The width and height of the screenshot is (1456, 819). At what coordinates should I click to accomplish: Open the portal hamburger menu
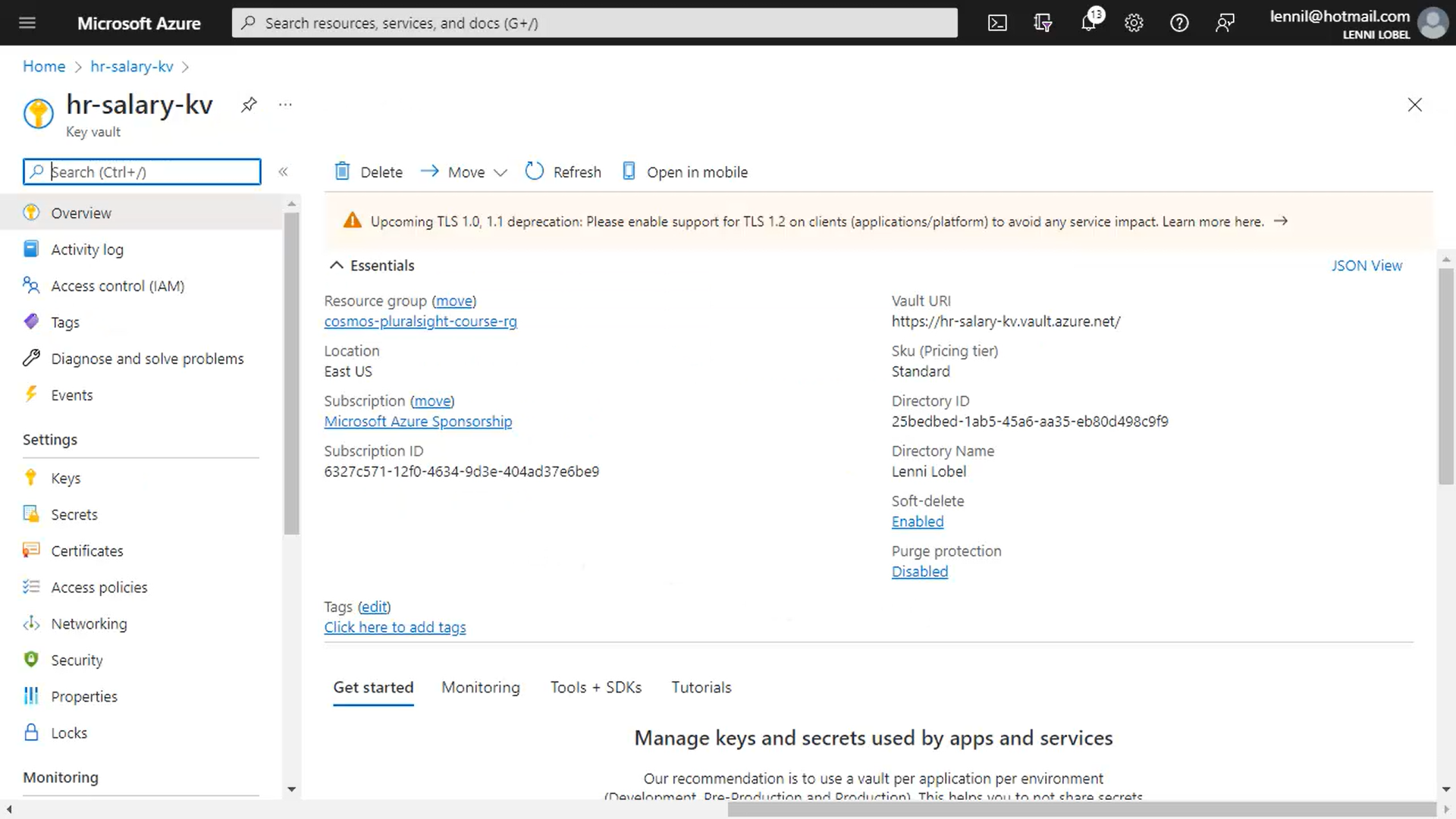(x=27, y=23)
